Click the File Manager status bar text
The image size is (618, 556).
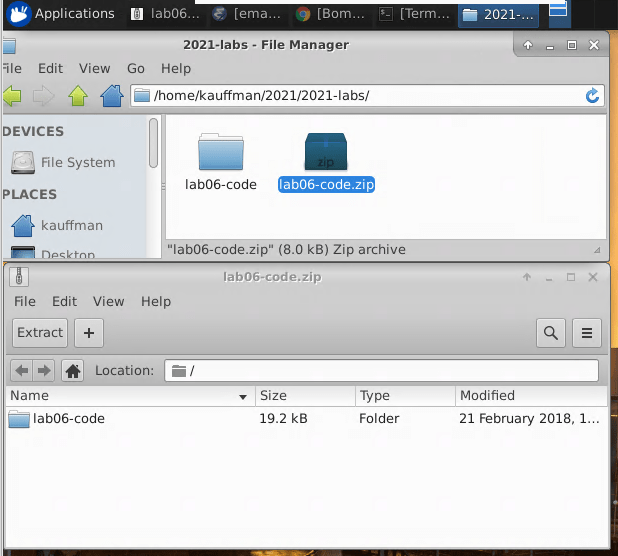click(x=286, y=249)
